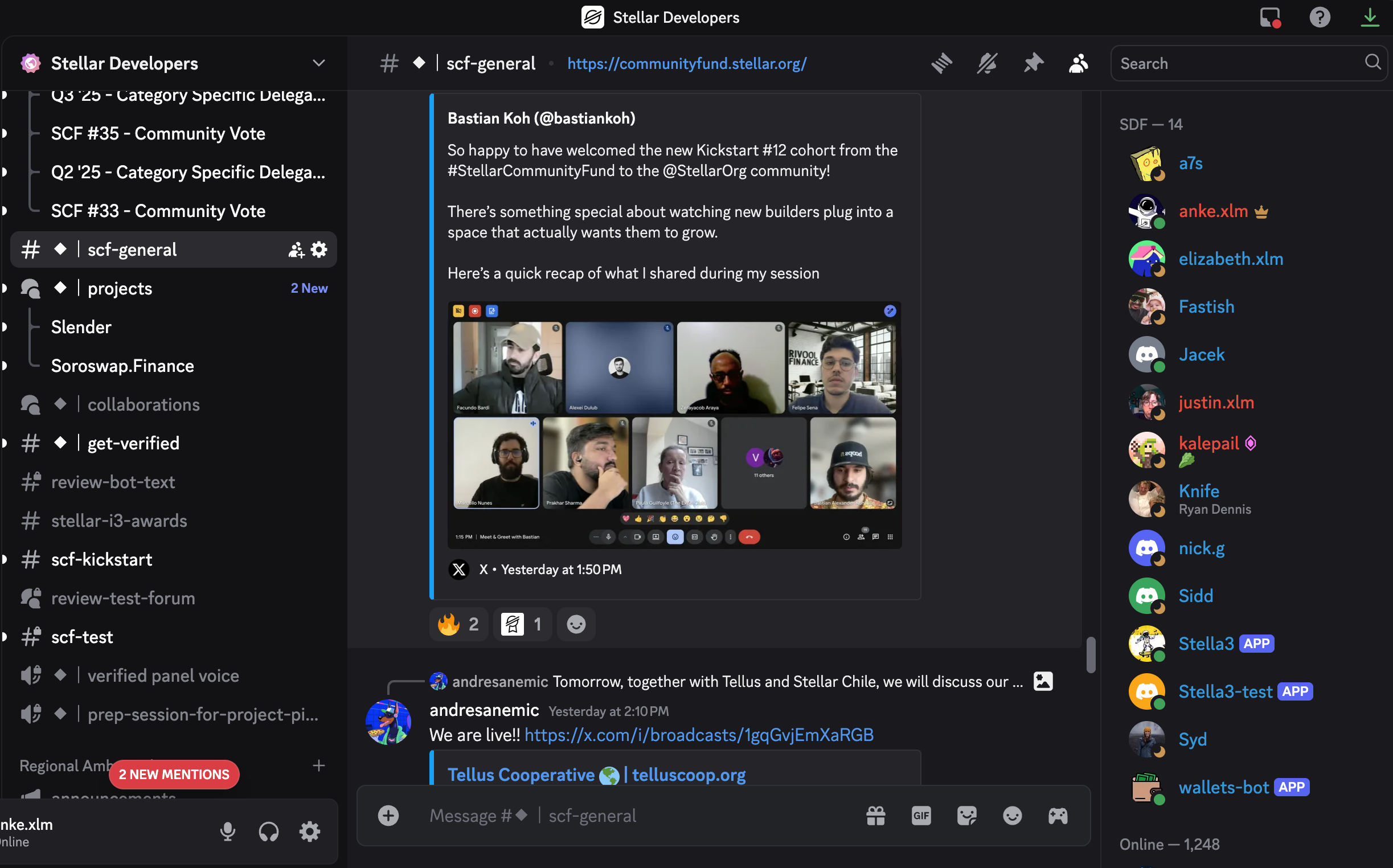1393x868 pixels.
Task: Open channel settings gear on scf-general
Action: 319,249
